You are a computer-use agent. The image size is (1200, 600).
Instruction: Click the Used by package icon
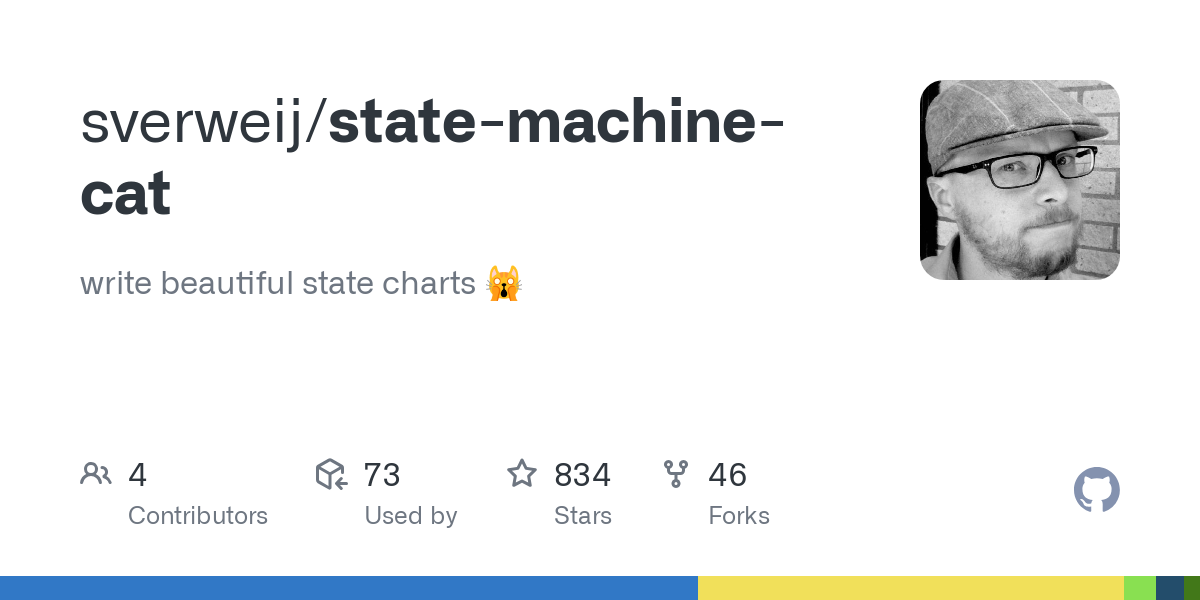click(x=331, y=474)
